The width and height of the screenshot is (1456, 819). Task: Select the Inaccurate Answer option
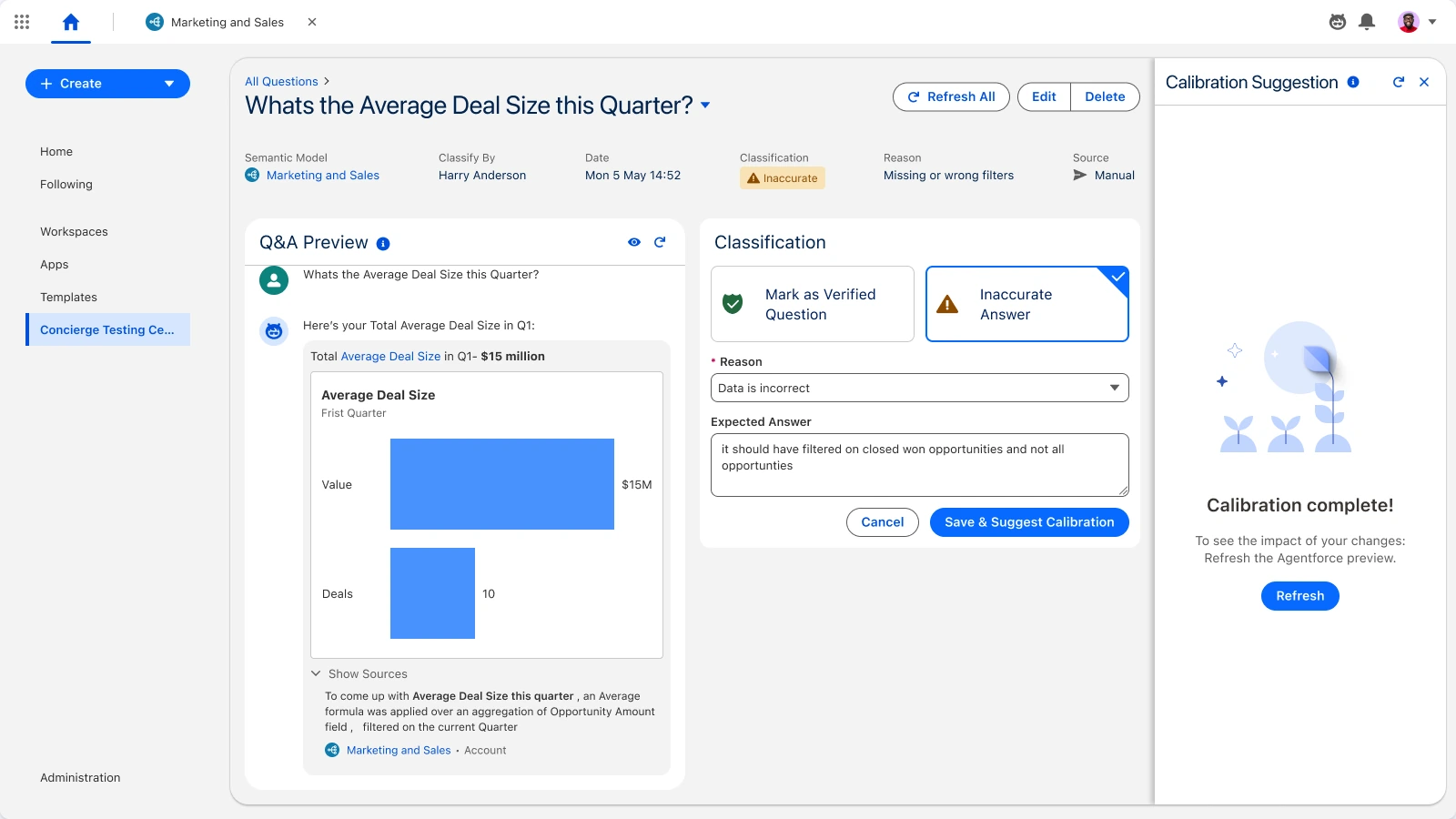pyautogui.click(x=1027, y=304)
